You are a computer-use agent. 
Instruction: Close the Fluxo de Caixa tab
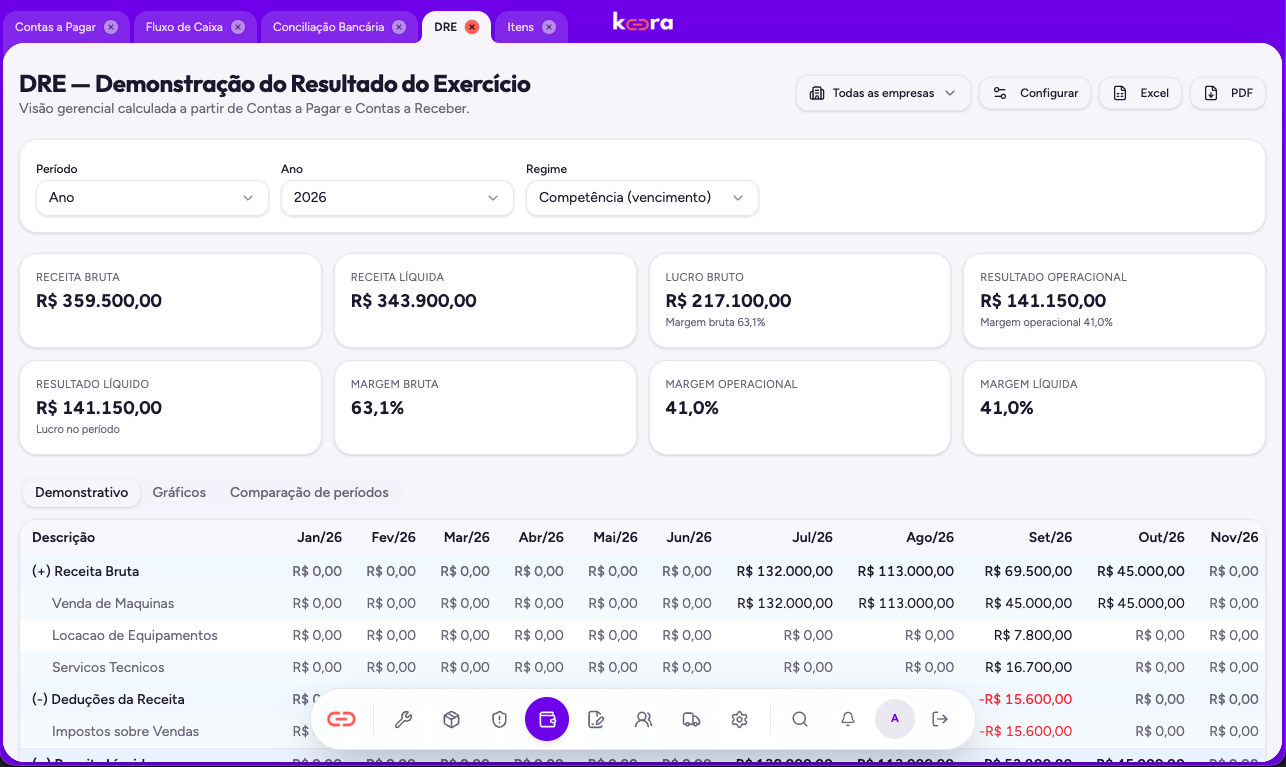pos(238,27)
